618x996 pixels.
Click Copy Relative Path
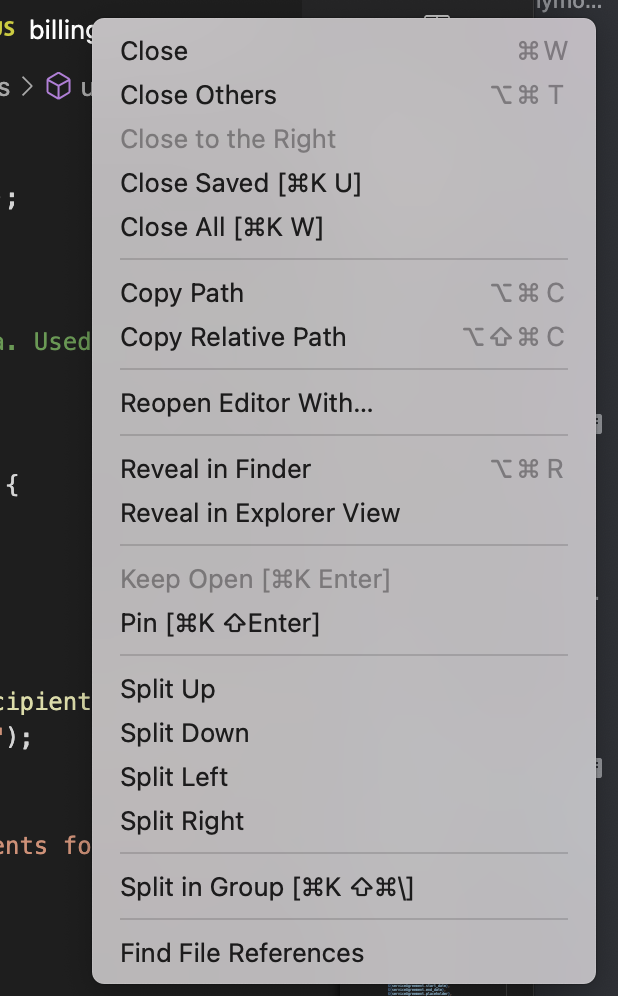point(233,337)
